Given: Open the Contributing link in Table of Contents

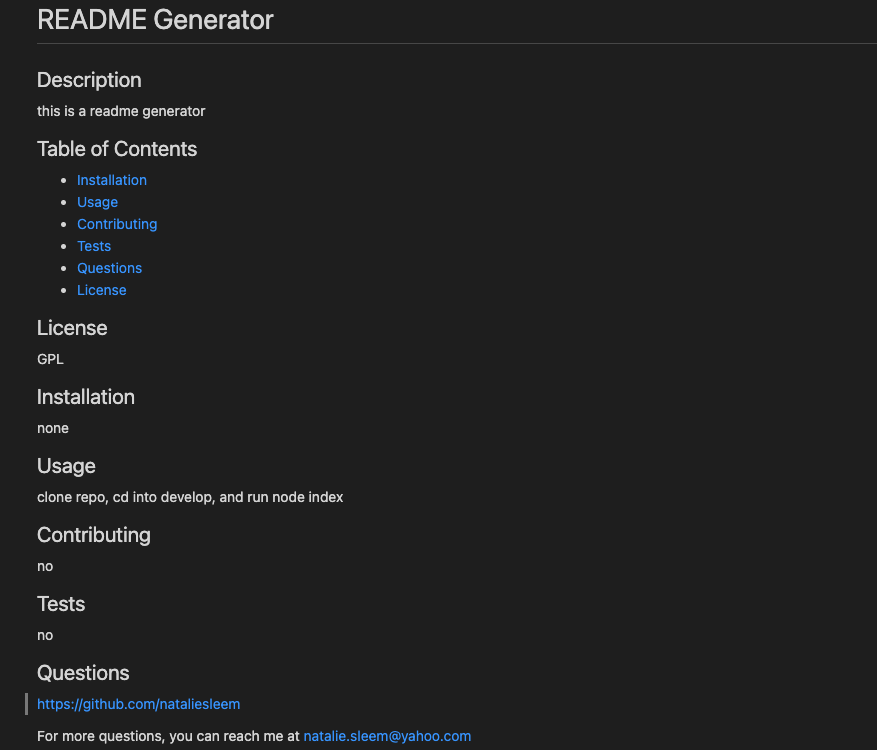Looking at the screenshot, I should coord(117,224).
